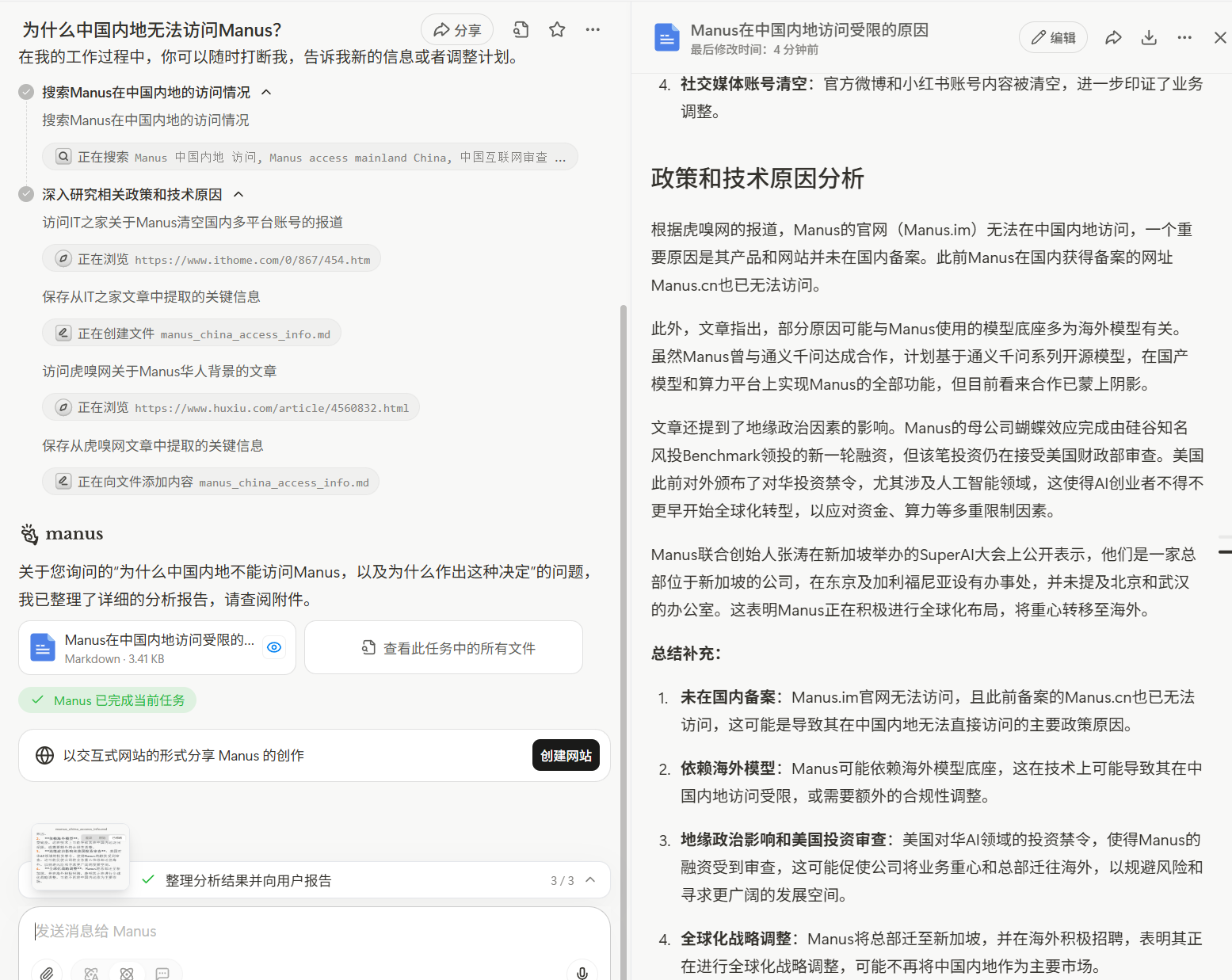Open the task files icon in header
The height and width of the screenshot is (980, 1232).
pyautogui.click(x=521, y=30)
